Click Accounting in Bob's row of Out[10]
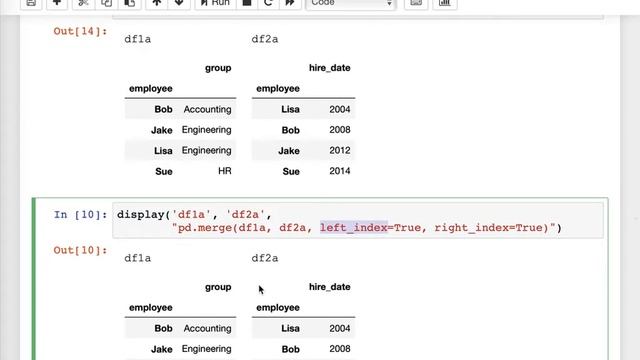The image size is (640, 360). click(207, 329)
